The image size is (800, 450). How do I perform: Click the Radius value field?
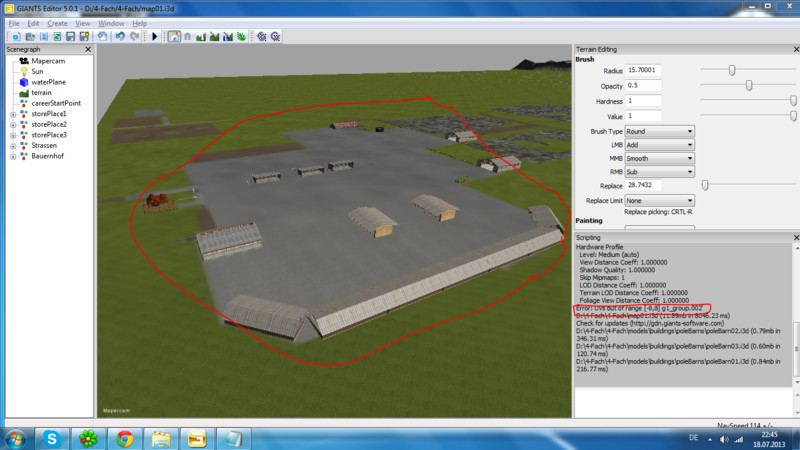click(x=643, y=70)
